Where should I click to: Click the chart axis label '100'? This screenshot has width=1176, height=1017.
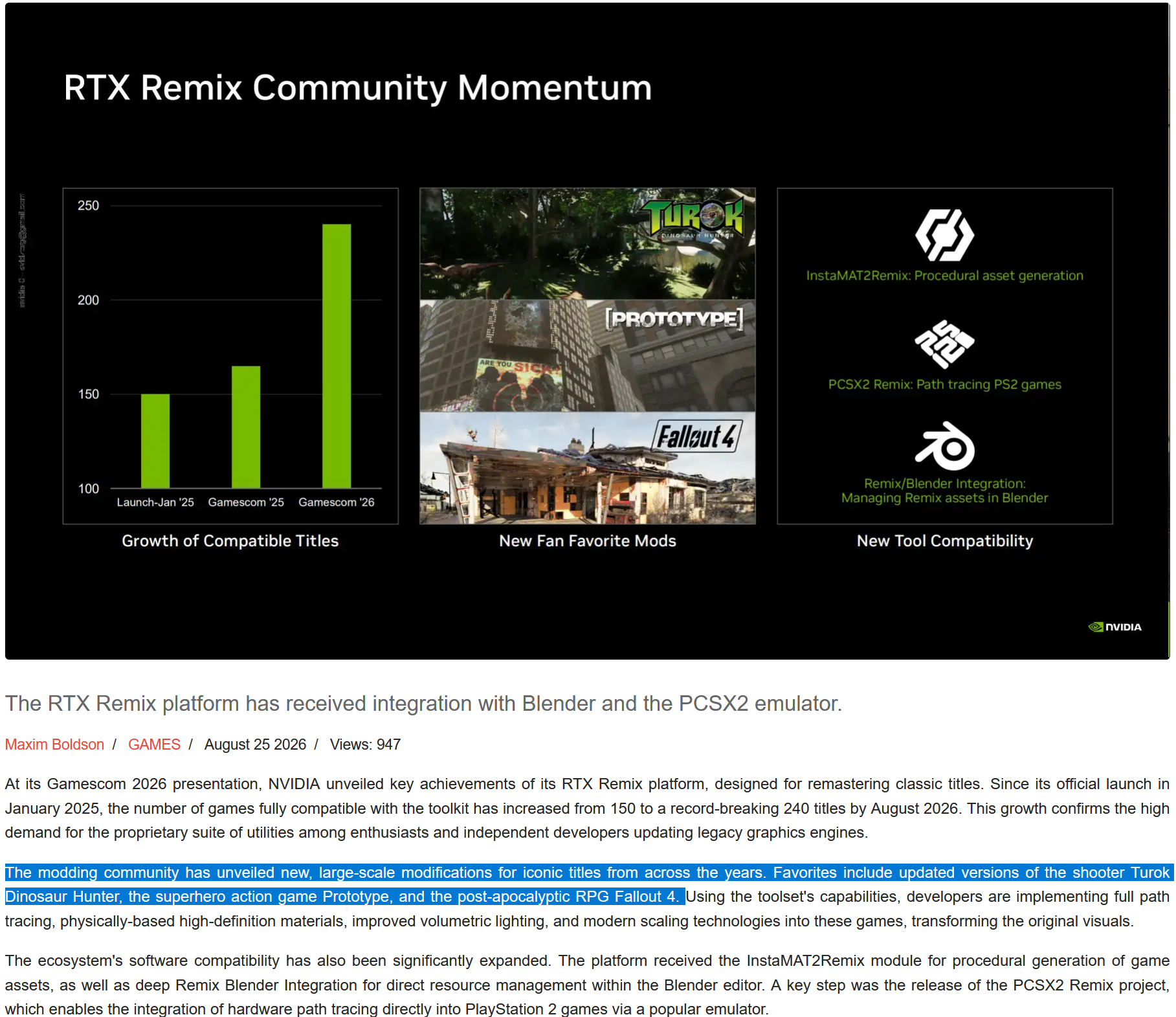click(x=88, y=489)
